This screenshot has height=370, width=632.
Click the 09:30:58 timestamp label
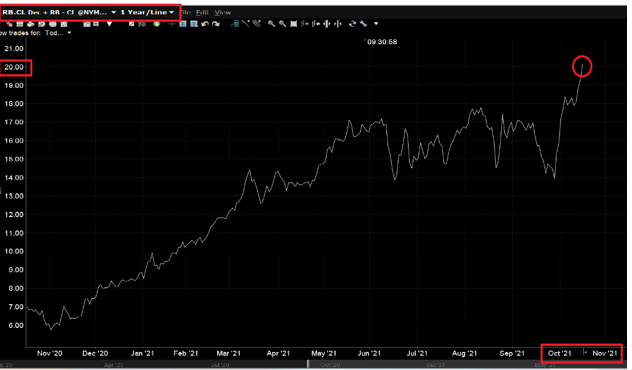[x=382, y=42]
